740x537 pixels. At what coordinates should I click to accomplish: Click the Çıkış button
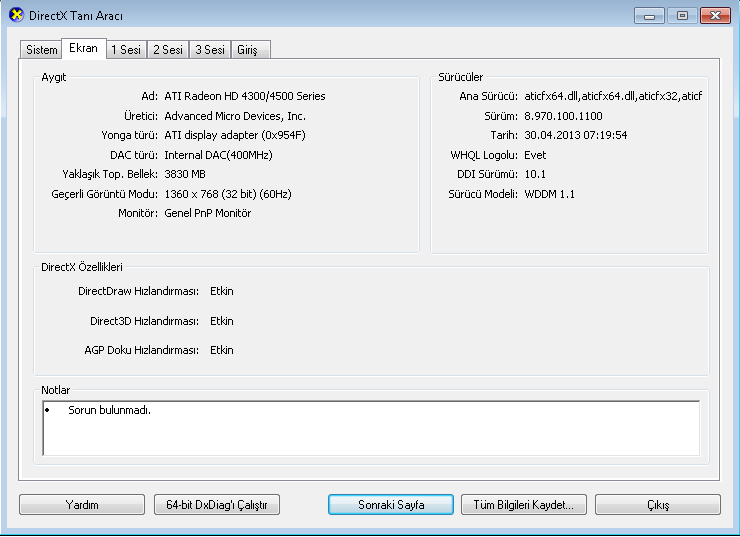point(658,505)
